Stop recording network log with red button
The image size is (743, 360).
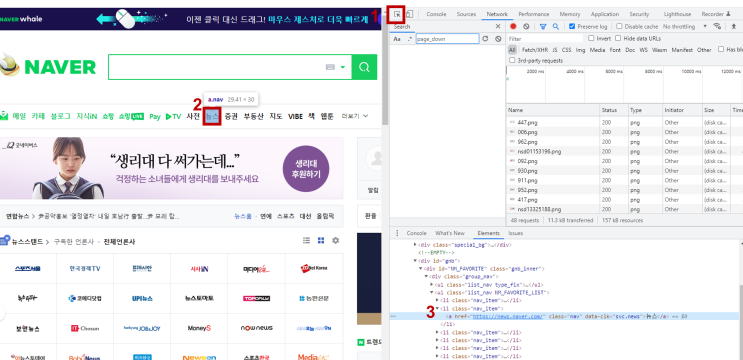(x=513, y=27)
